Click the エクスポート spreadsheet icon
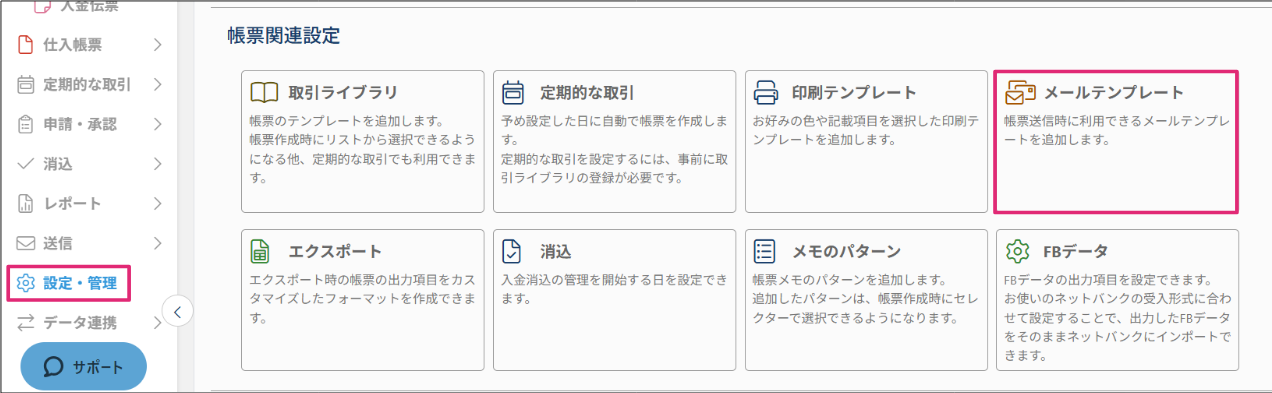This screenshot has height=393, width=1272. point(260,251)
